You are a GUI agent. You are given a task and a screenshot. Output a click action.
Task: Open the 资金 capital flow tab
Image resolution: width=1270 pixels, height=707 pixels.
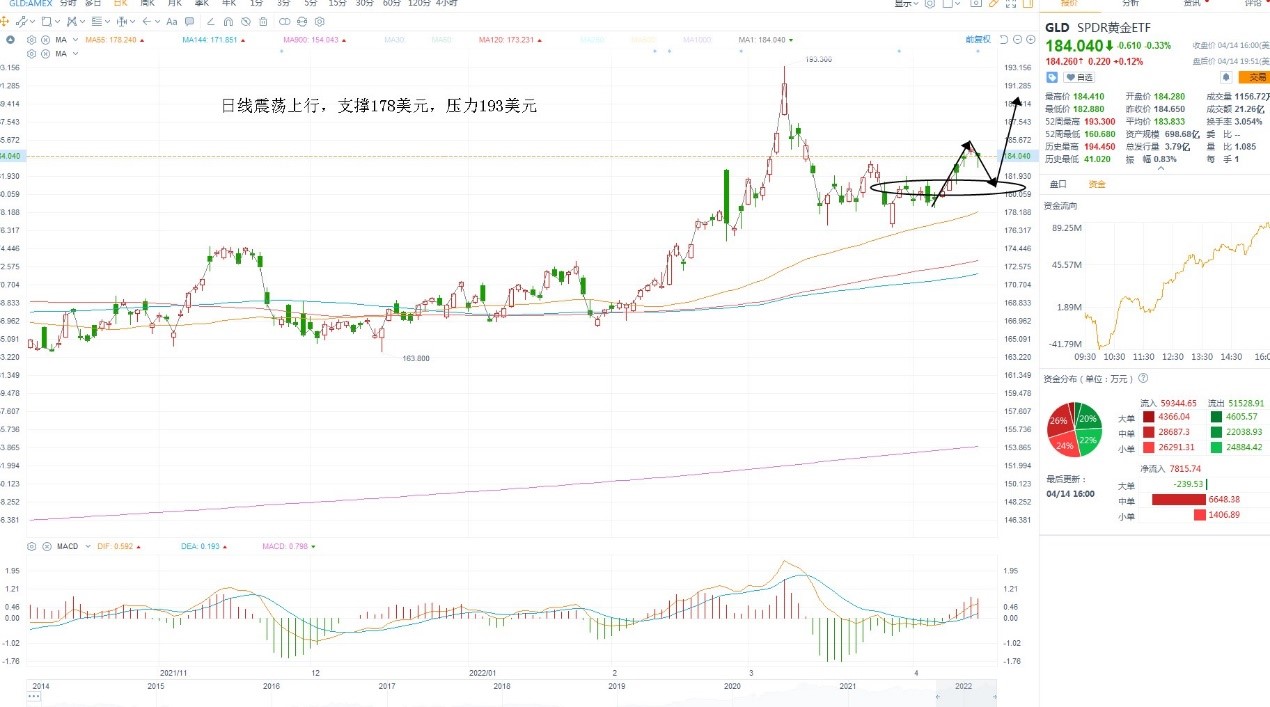tap(1097, 184)
